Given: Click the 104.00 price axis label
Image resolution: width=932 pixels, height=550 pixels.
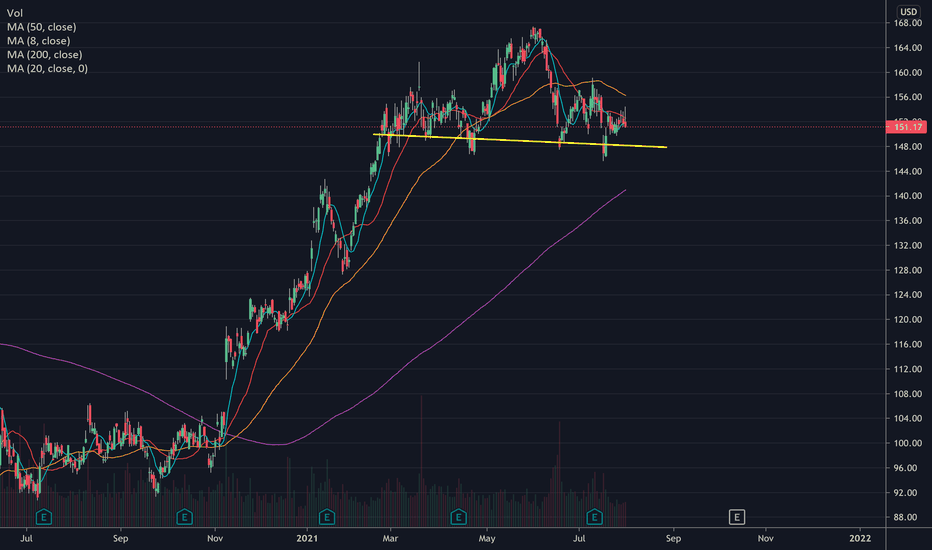Looking at the screenshot, I should point(908,418).
